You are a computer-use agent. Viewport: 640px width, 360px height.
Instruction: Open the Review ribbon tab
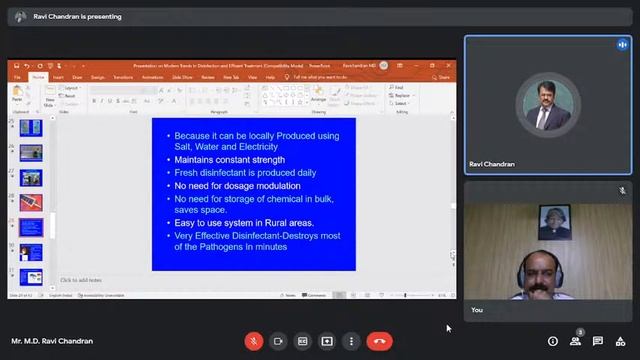coord(208,77)
